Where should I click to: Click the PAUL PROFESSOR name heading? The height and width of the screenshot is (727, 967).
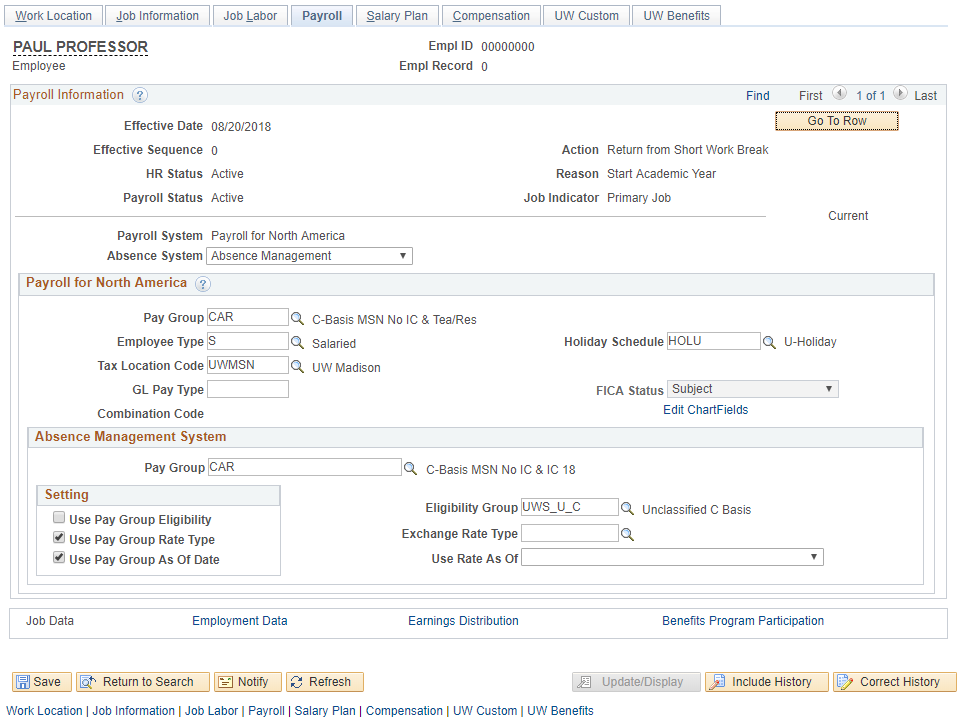80,47
